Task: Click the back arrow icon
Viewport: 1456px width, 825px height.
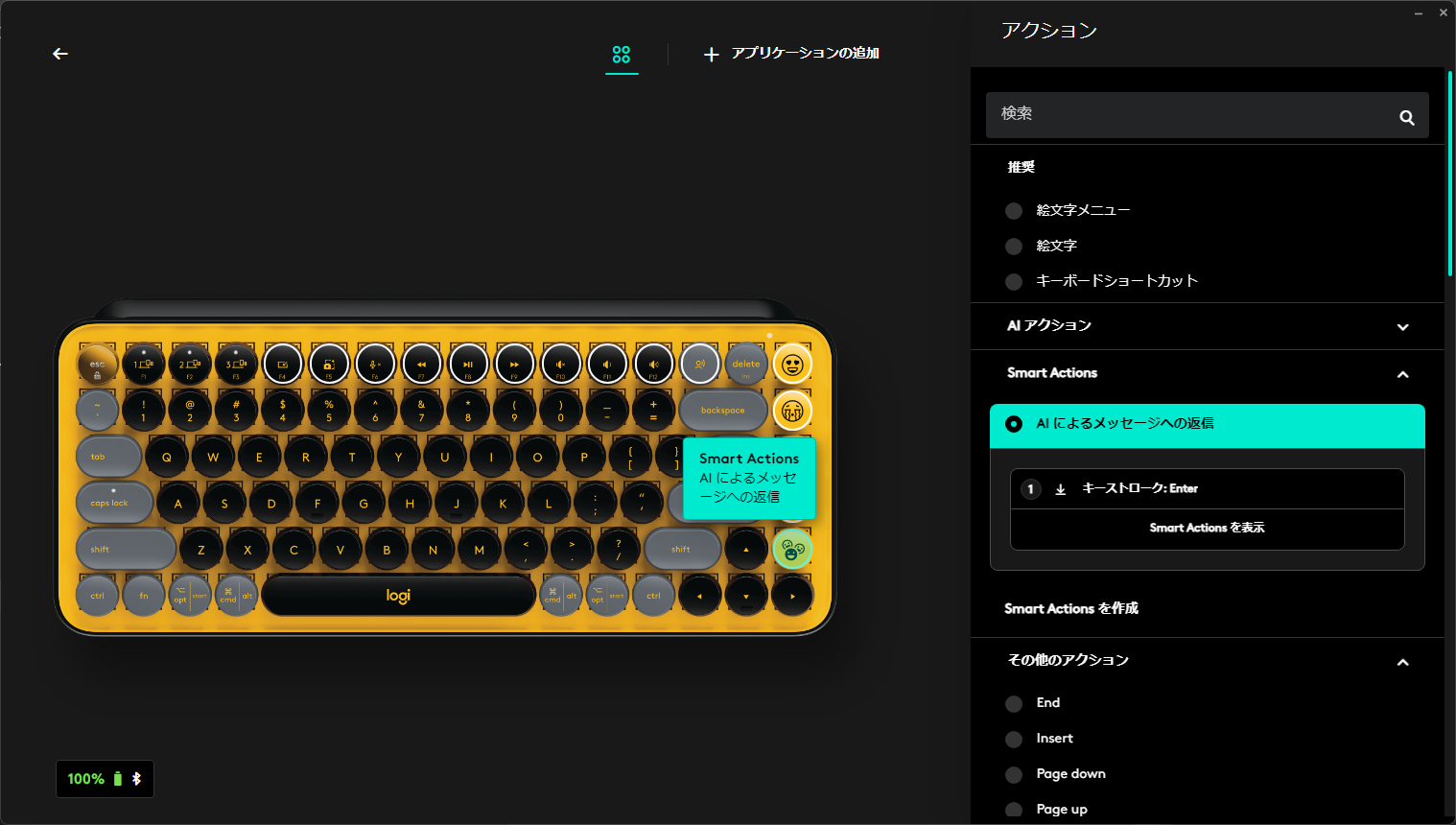Action: coord(60,54)
